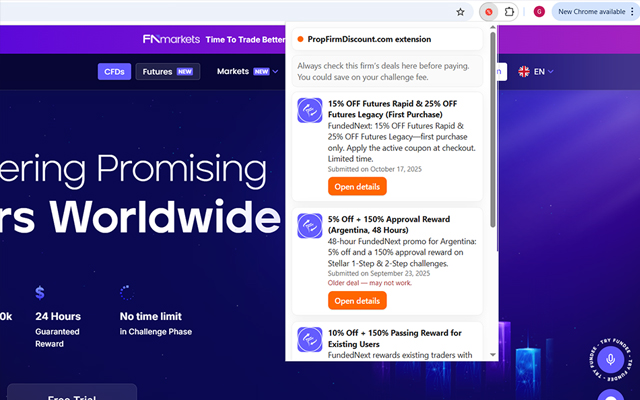Click the Argentina deal logo icon

pos(310,225)
